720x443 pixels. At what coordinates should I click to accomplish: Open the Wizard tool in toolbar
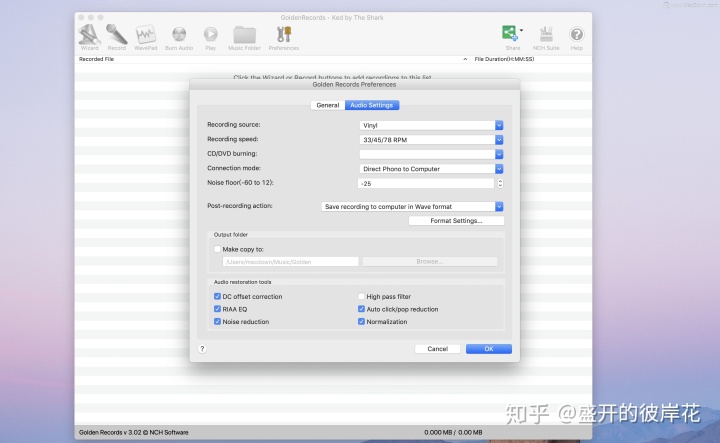[90, 35]
